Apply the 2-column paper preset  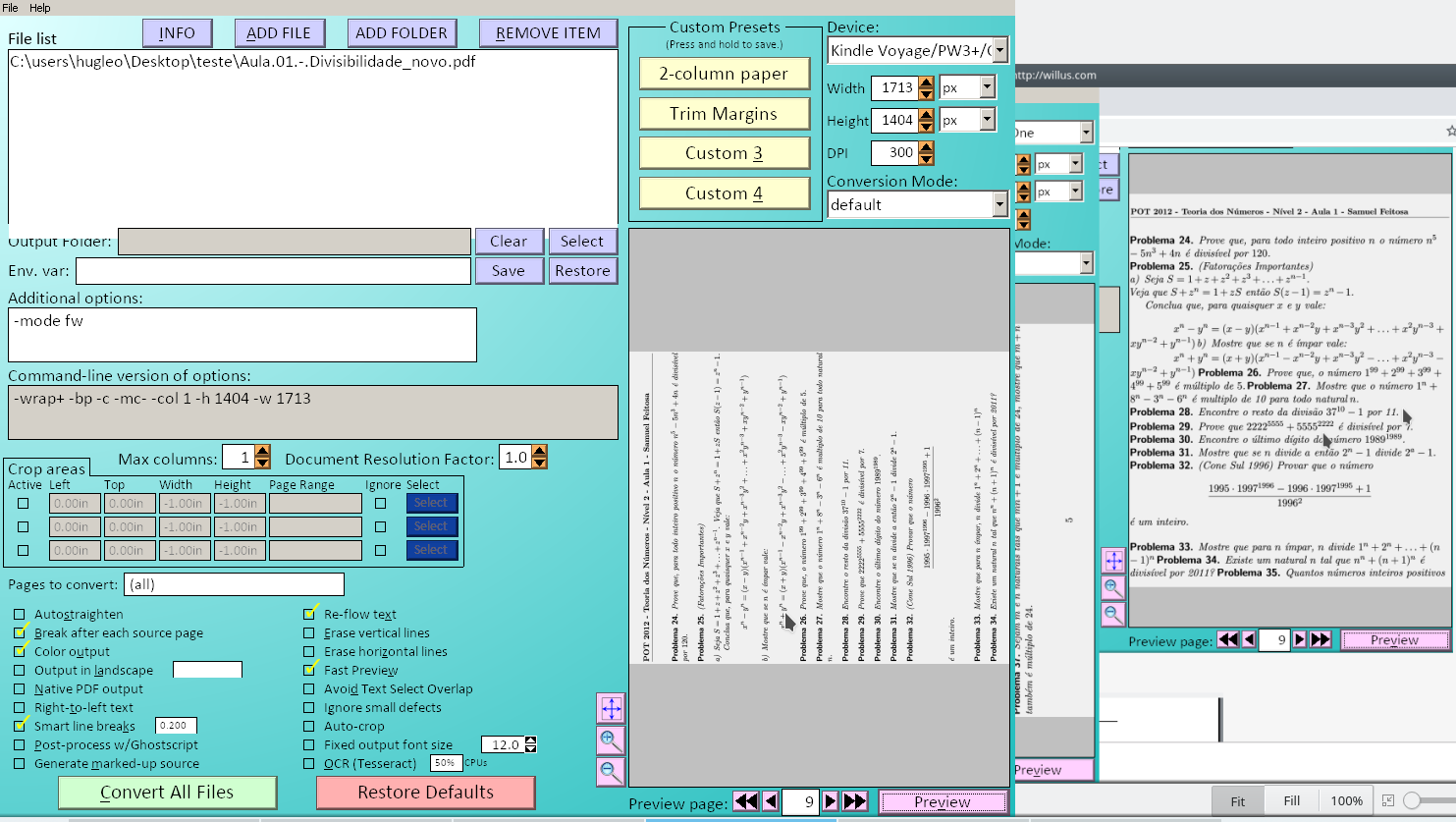click(x=724, y=74)
